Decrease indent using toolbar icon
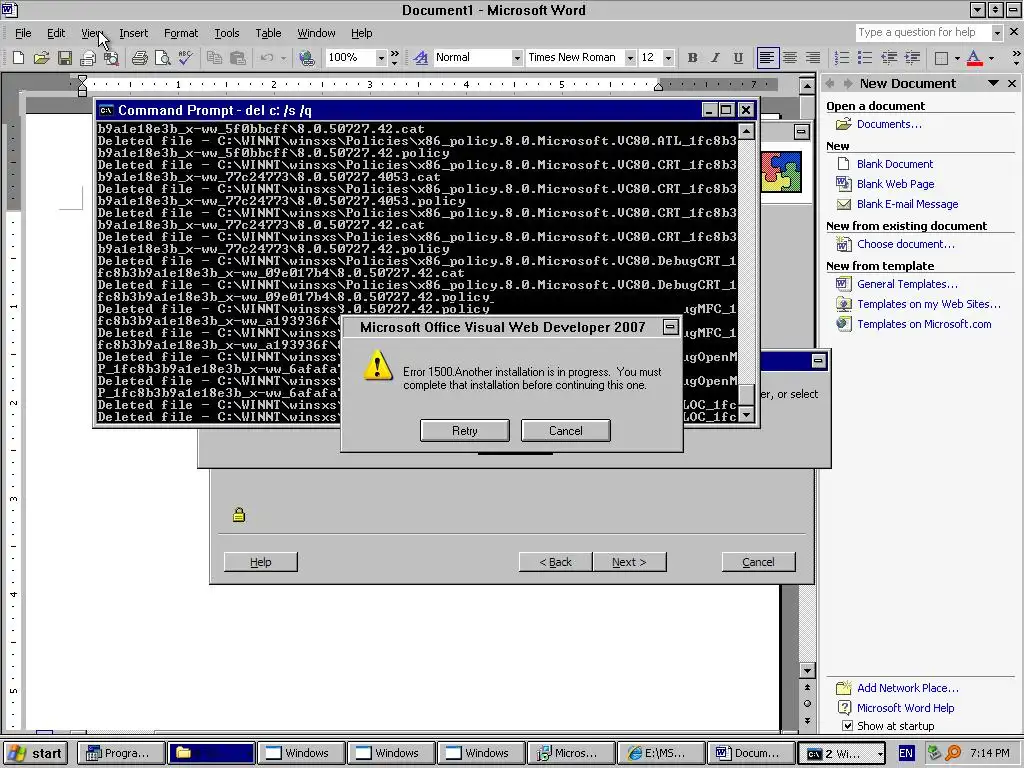 pyautogui.click(x=888, y=58)
